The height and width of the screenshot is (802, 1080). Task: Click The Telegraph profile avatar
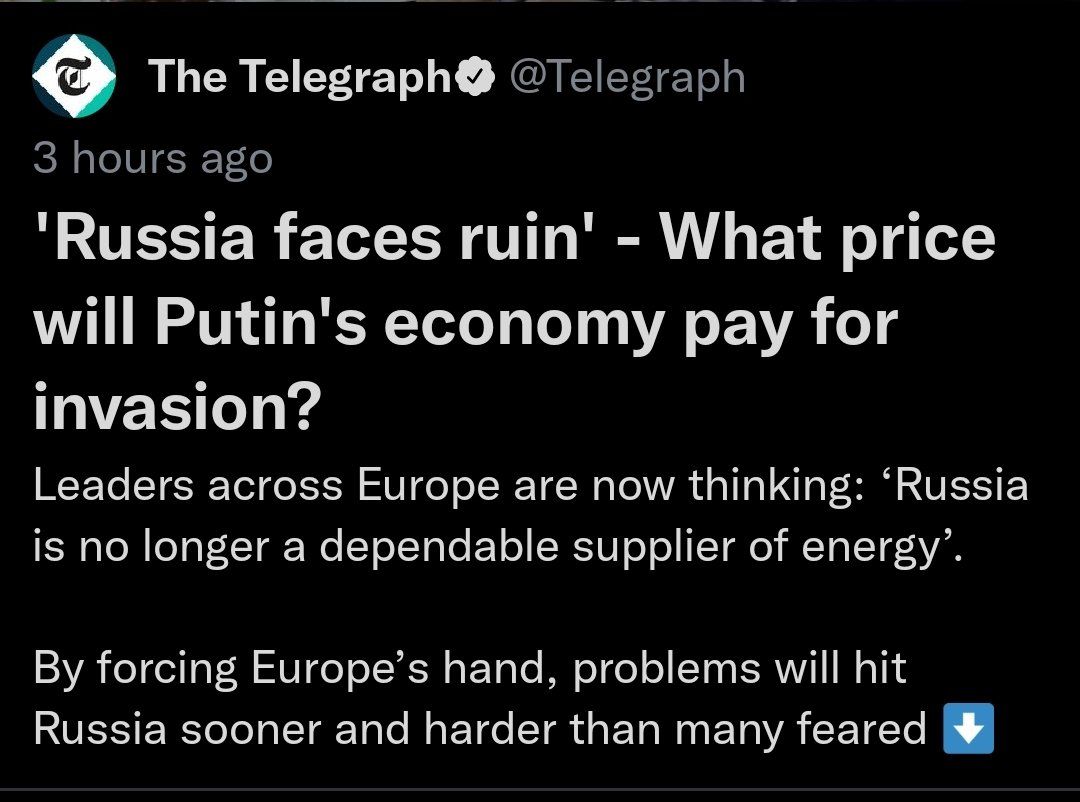click(x=74, y=78)
